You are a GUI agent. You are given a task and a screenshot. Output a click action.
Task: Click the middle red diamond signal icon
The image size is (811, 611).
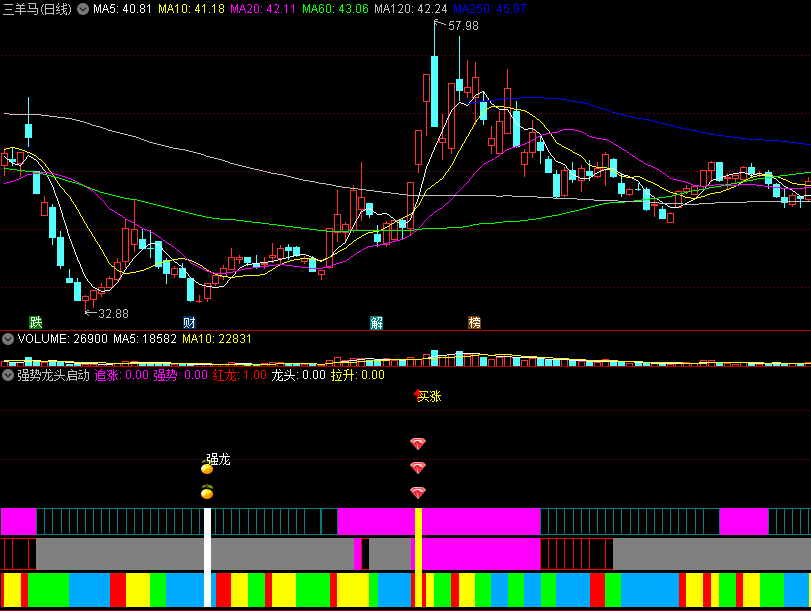418,468
